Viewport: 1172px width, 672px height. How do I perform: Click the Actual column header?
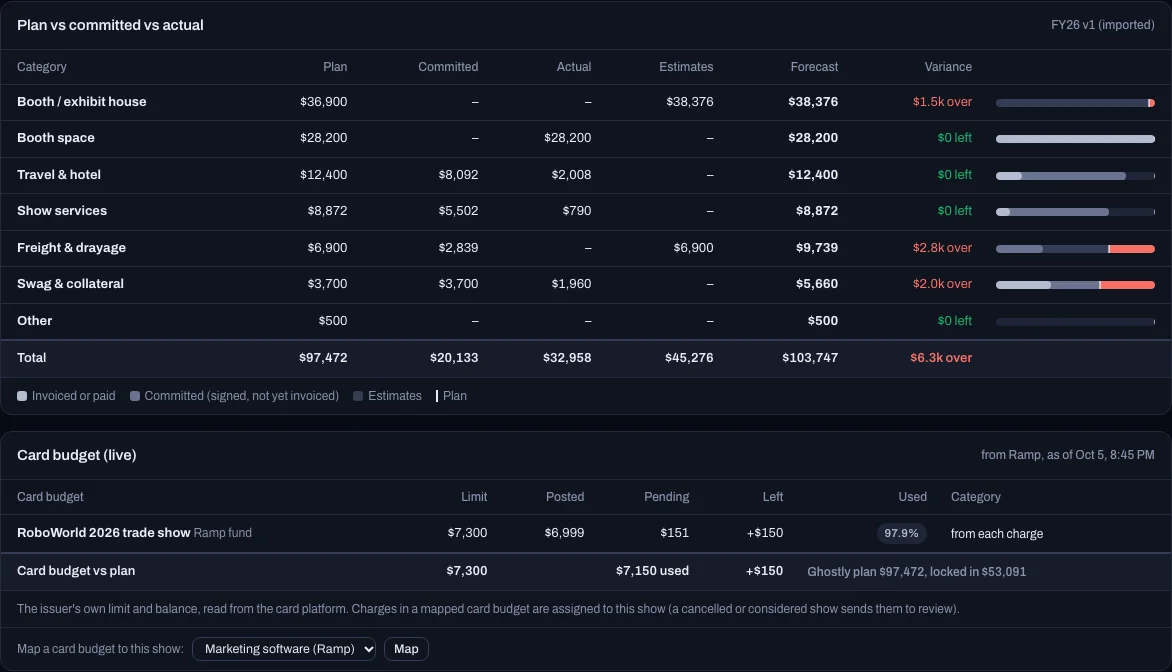tap(573, 67)
